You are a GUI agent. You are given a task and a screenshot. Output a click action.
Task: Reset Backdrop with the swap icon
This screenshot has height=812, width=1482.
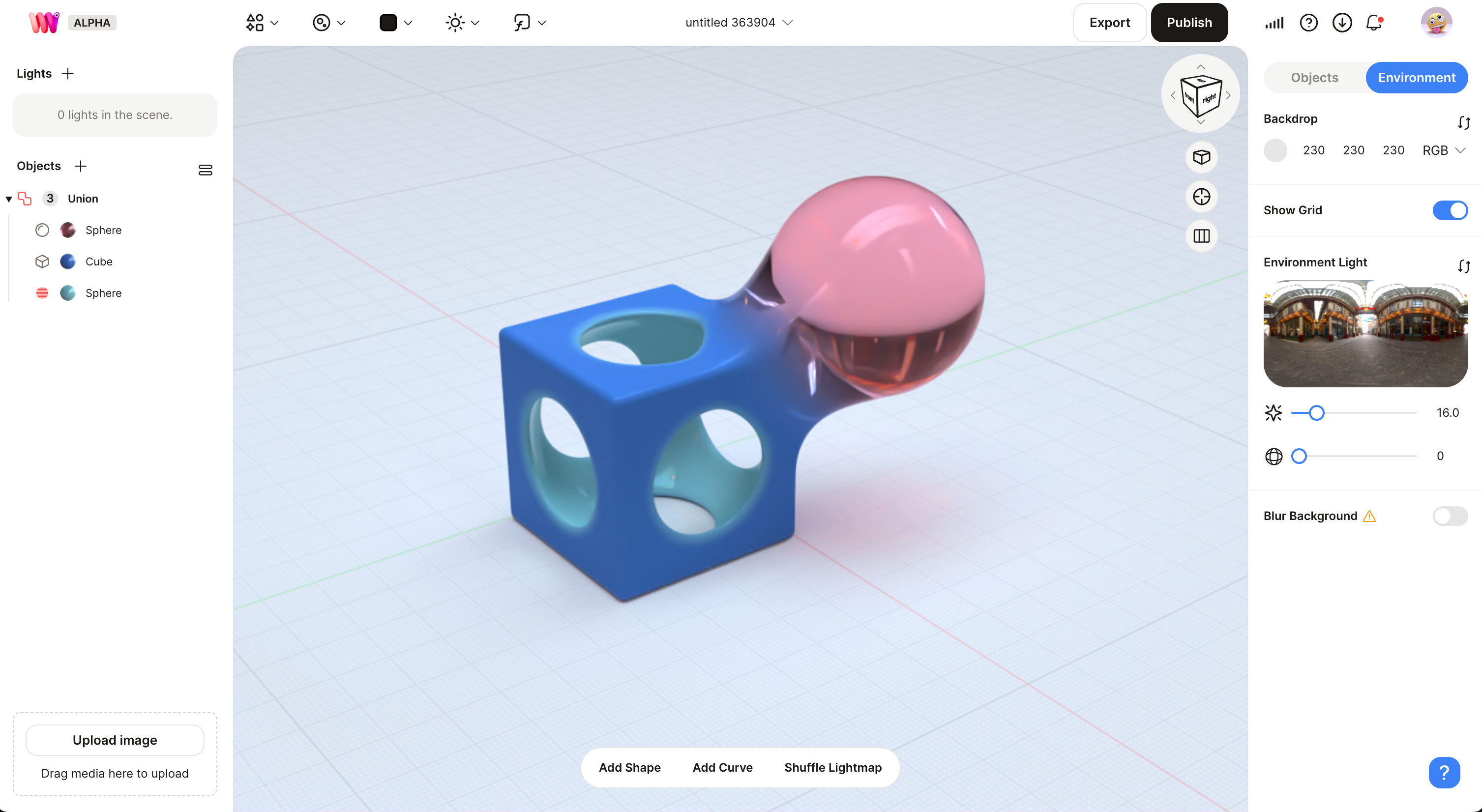[x=1464, y=122]
